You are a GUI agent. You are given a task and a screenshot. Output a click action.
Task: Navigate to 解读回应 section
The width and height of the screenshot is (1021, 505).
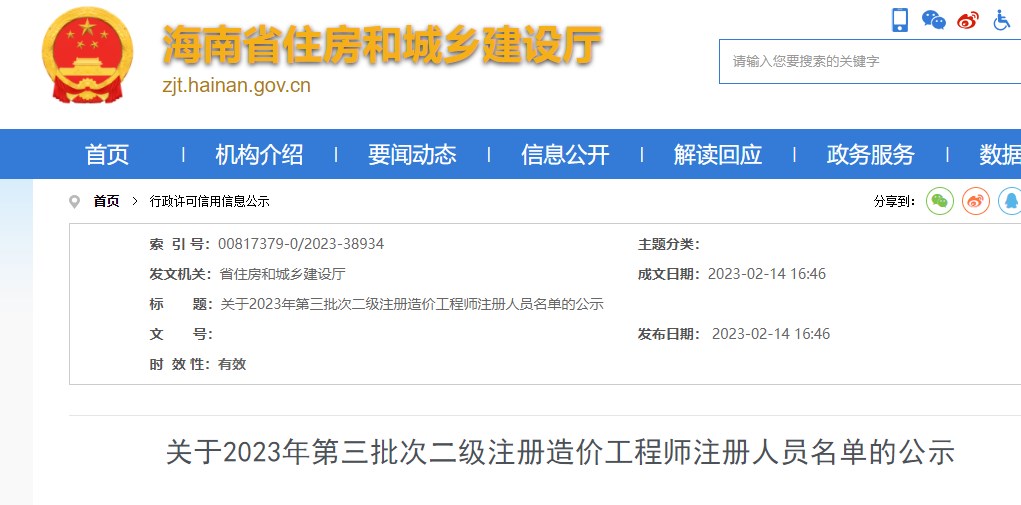(718, 155)
